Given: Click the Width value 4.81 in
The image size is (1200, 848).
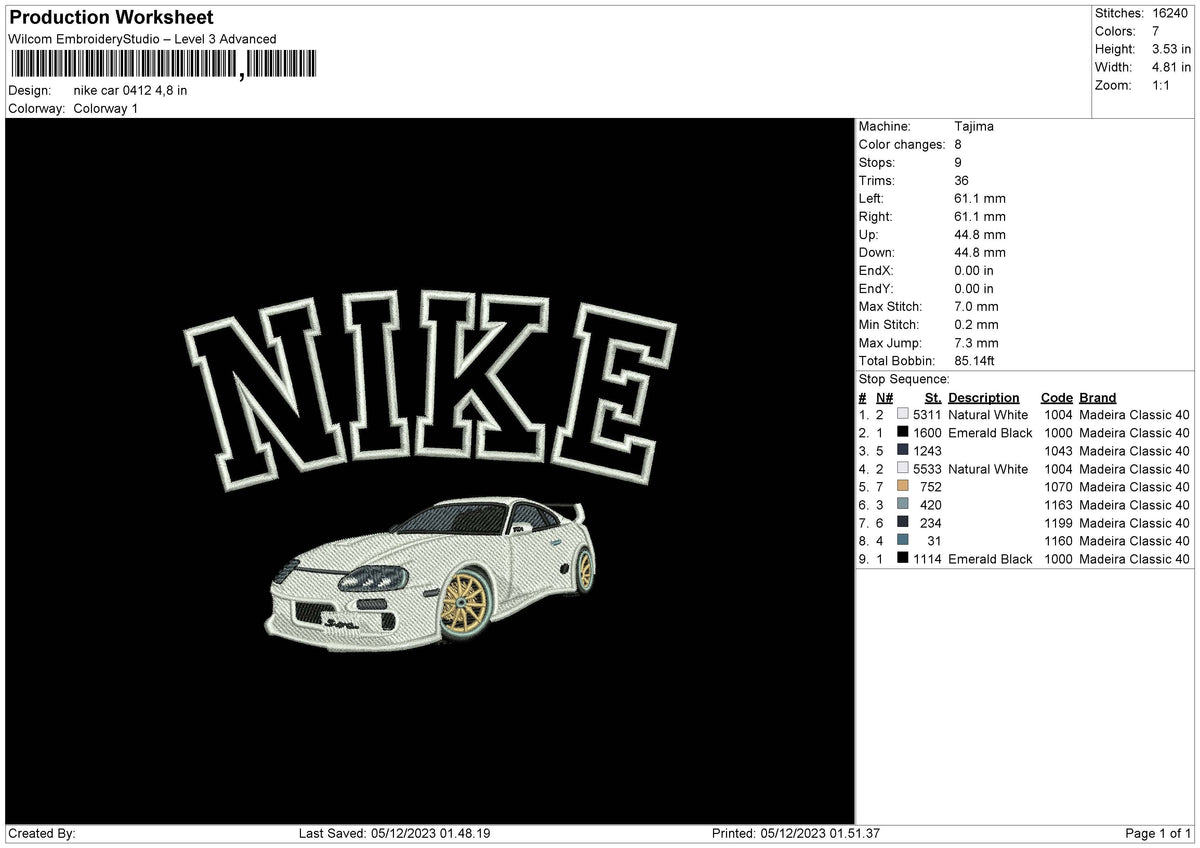Looking at the screenshot, I should tap(1172, 67).
